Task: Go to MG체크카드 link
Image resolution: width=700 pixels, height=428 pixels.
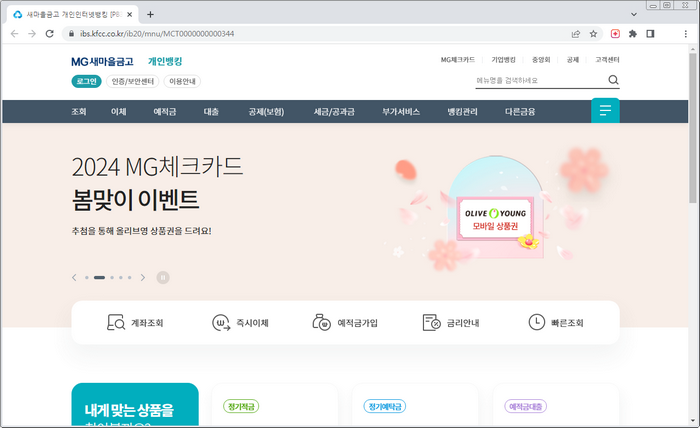Action: (x=458, y=60)
